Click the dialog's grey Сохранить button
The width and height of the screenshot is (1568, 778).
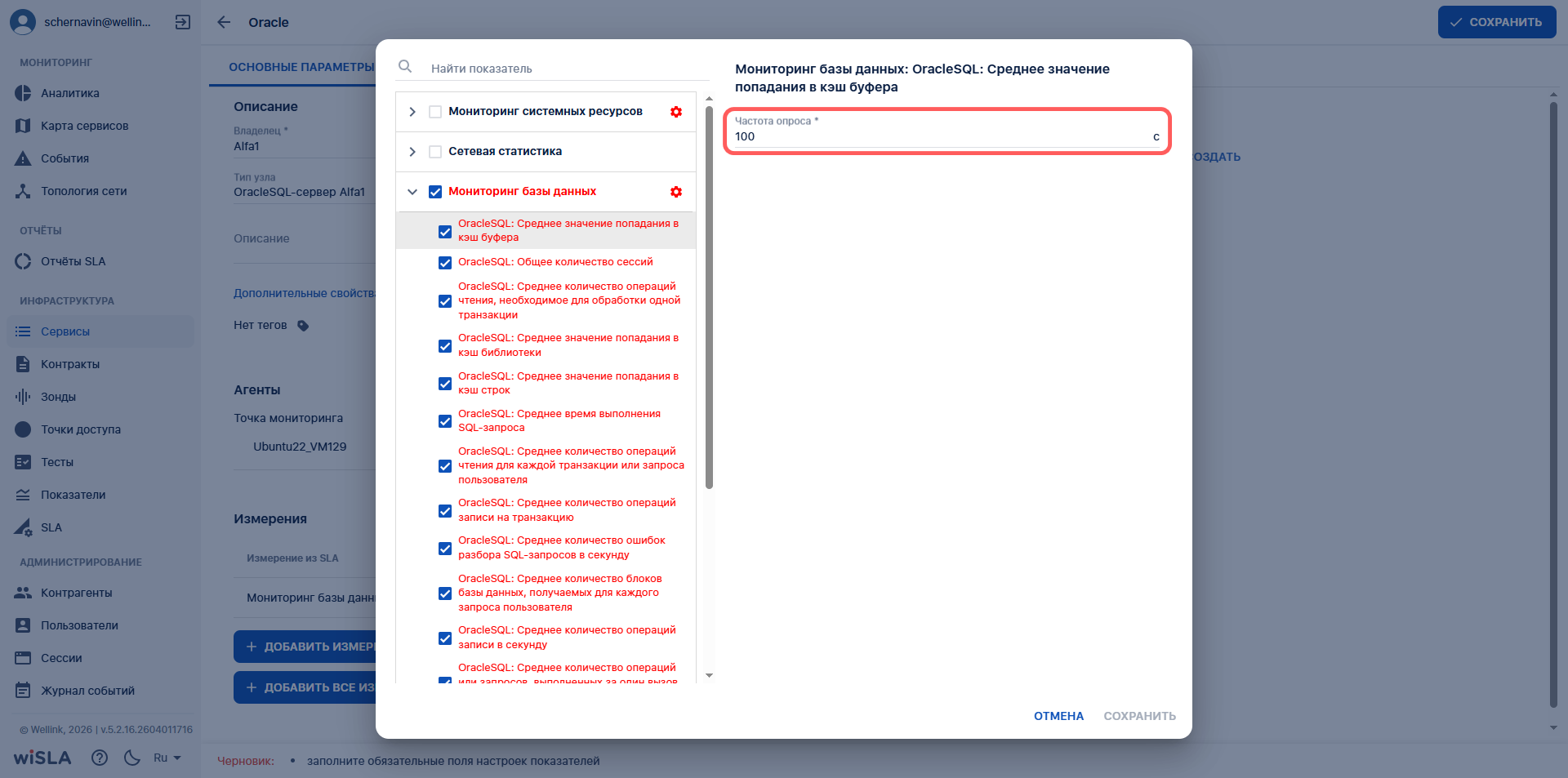point(1140,716)
